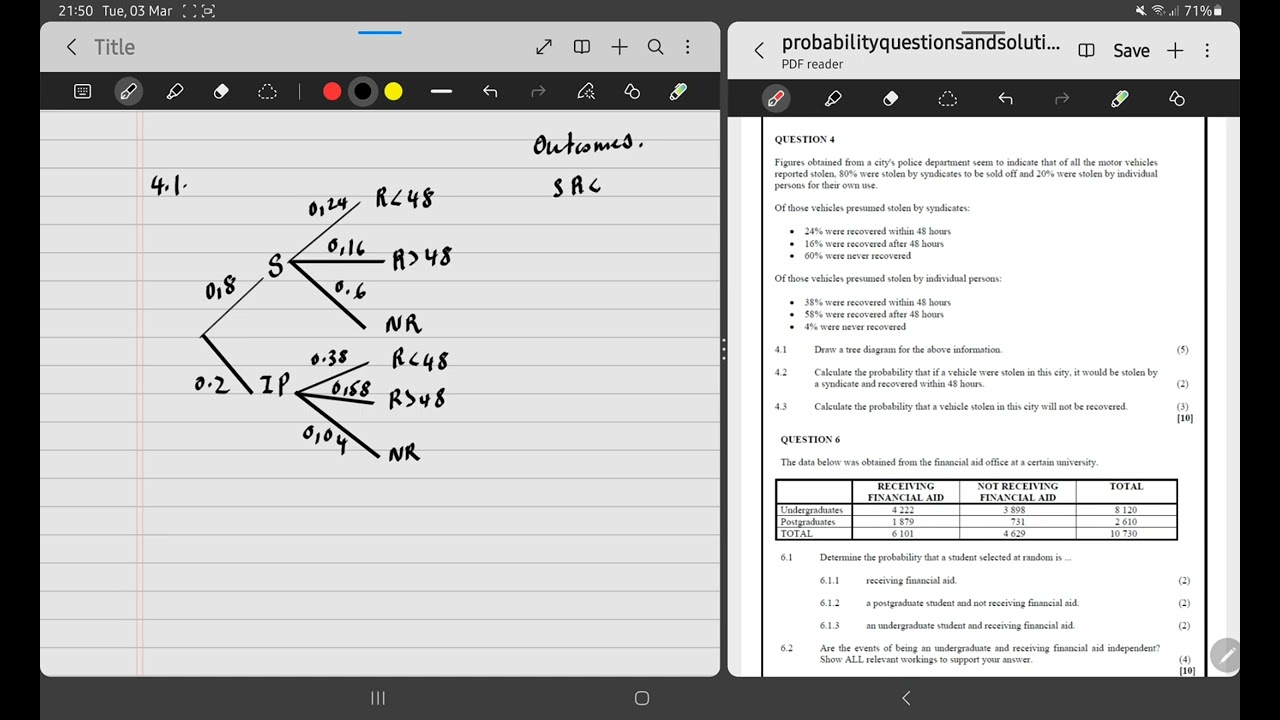Choose the yellow pen color
Viewport: 1280px width, 720px height.
pyautogui.click(x=393, y=92)
